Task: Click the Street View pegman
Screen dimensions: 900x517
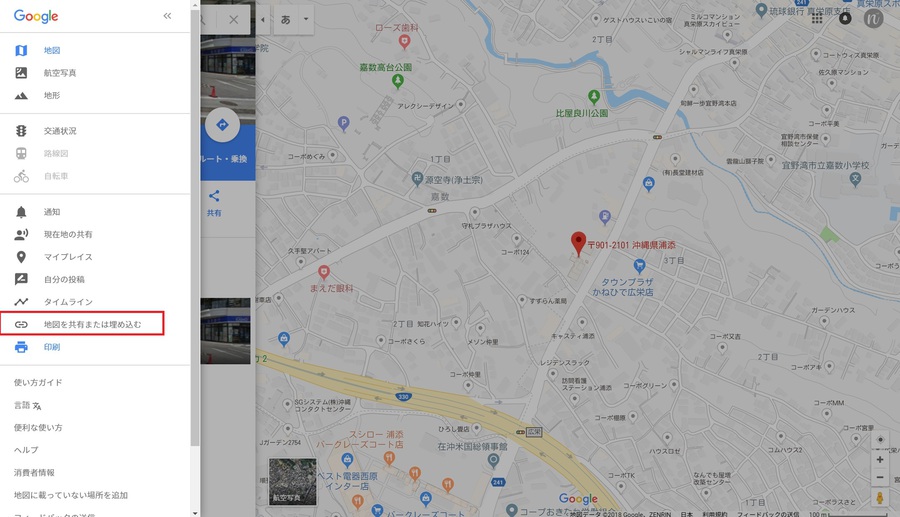Action: 880,497
